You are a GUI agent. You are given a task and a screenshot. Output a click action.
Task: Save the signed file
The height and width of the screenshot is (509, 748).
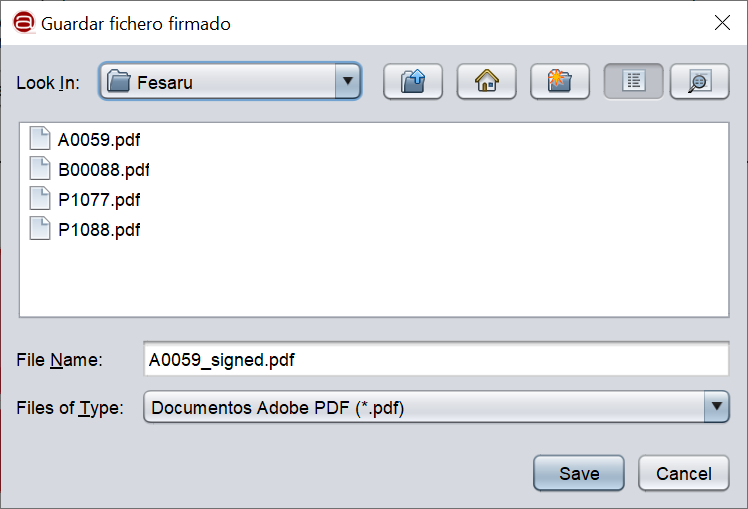[579, 473]
